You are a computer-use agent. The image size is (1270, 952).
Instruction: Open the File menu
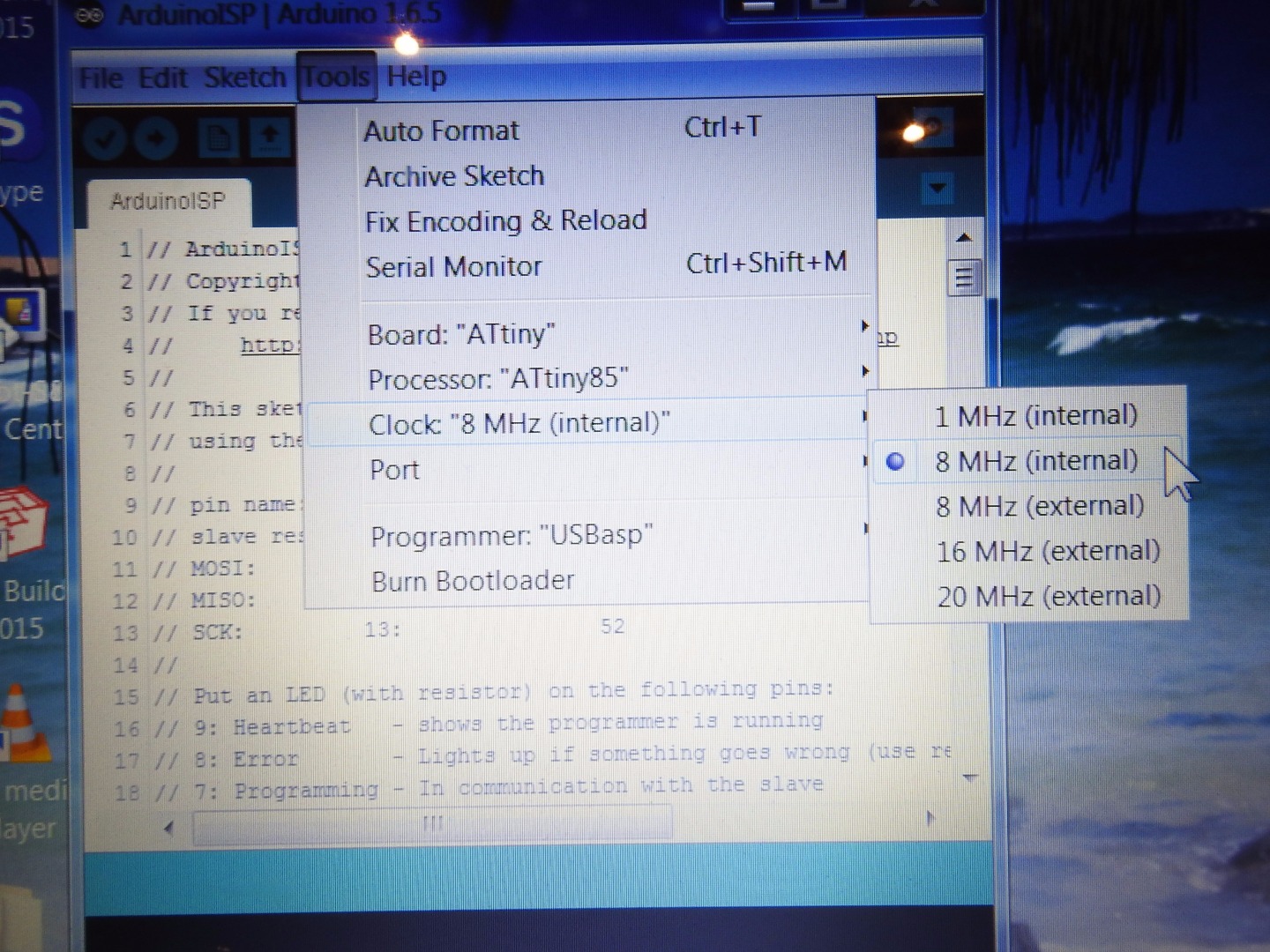coord(101,78)
